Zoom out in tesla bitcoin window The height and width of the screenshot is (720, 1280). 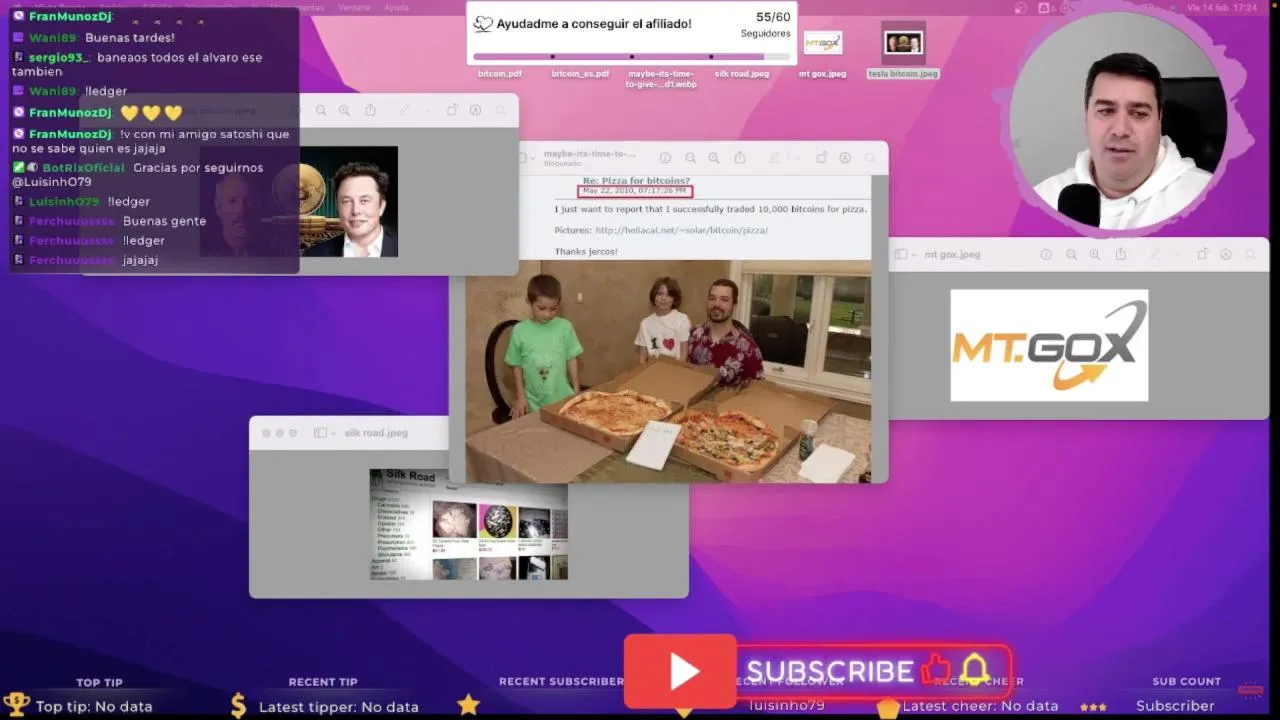coord(321,111)
